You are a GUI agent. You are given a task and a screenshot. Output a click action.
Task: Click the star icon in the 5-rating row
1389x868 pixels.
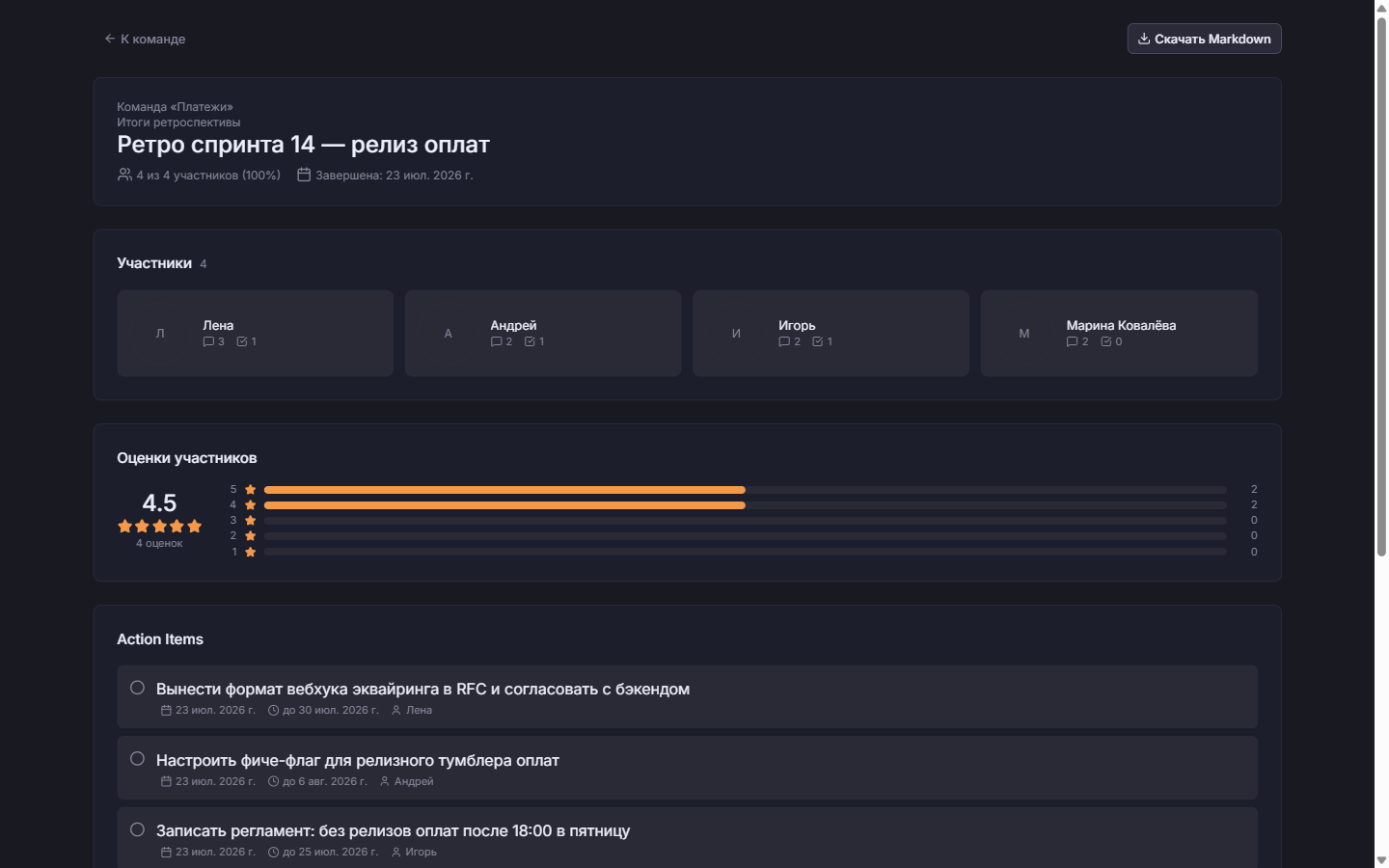coord(251,490)
